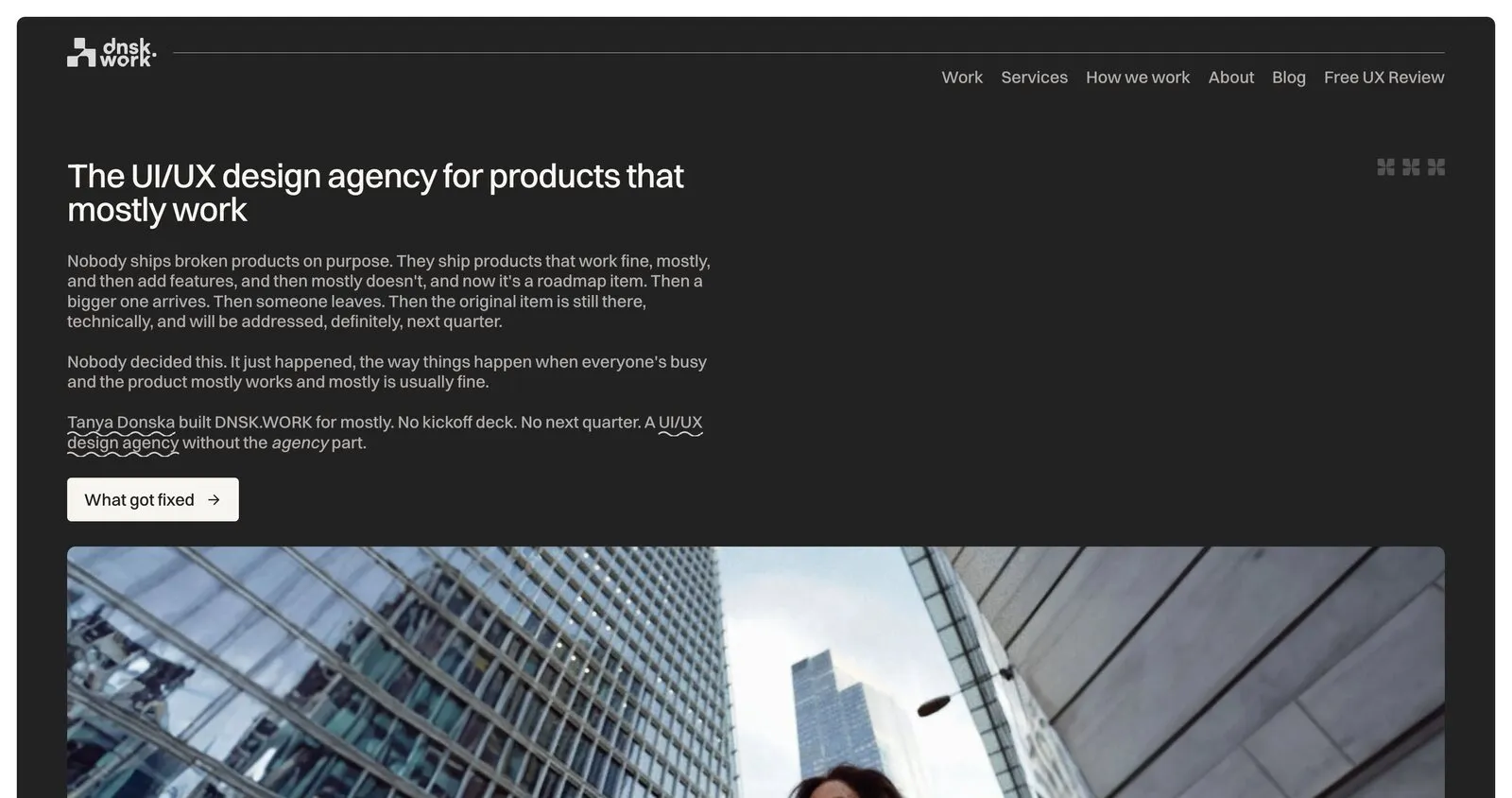Click the paragraph starting "Nobody decided this"
Viewport: 1512px width, 798px height.
387,372
